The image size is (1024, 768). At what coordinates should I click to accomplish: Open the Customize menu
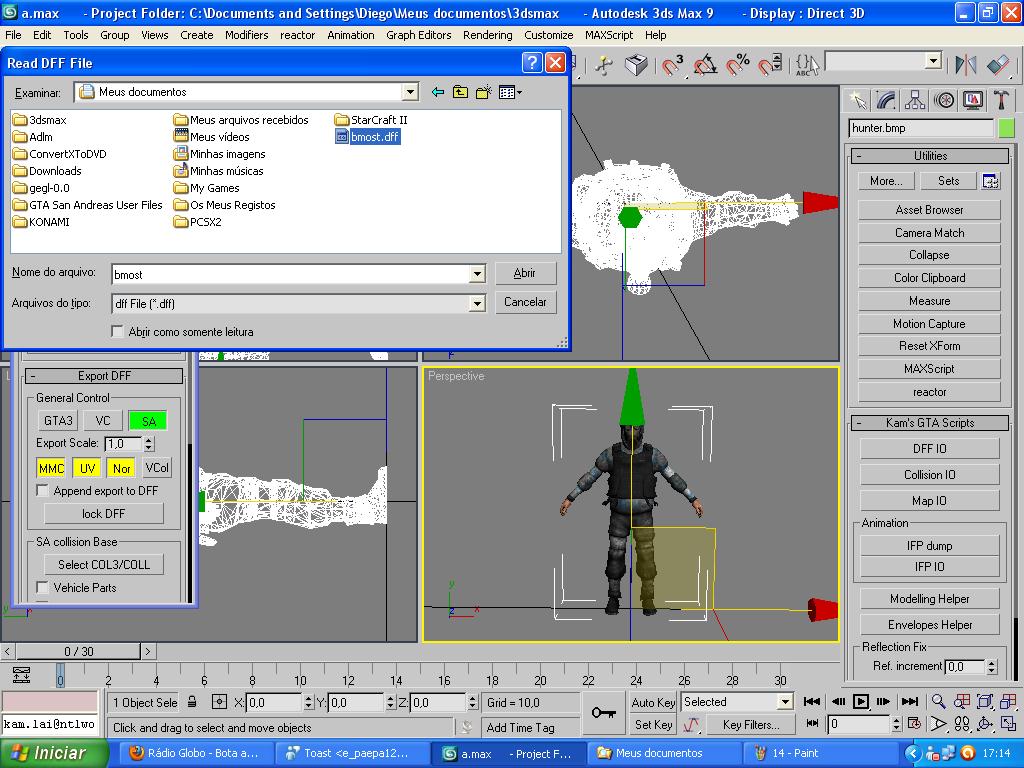[549, 35]
